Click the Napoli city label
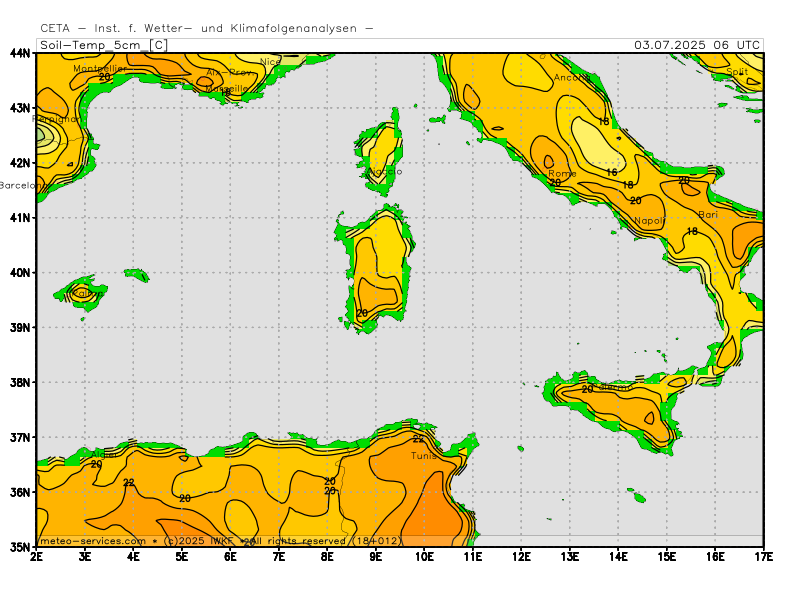Screen dimensions: 800x600 (649, 220)
